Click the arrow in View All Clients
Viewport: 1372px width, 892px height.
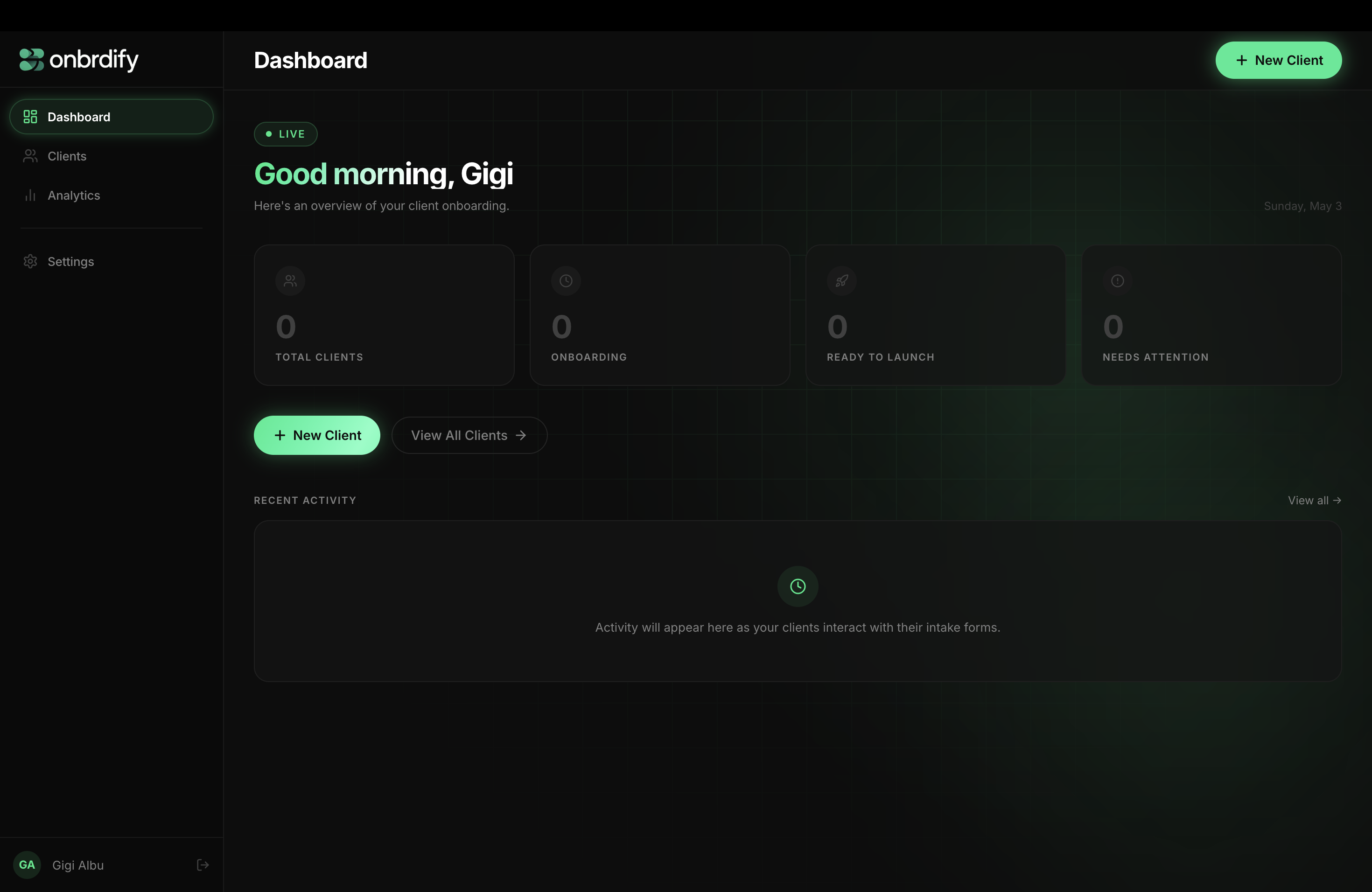pyautogui.click(x=520, y=435)
